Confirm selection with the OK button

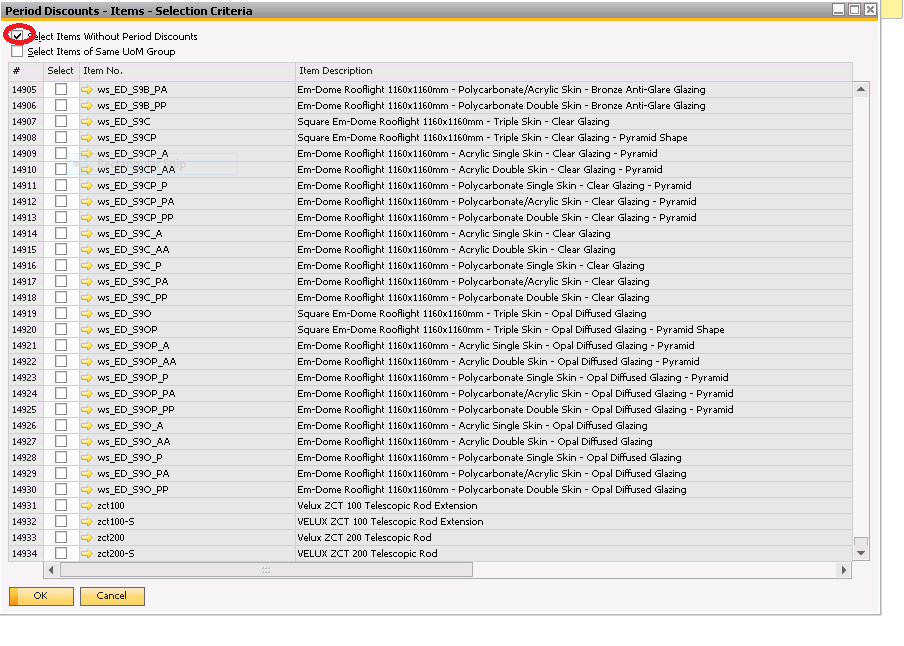tap(41, 596)
